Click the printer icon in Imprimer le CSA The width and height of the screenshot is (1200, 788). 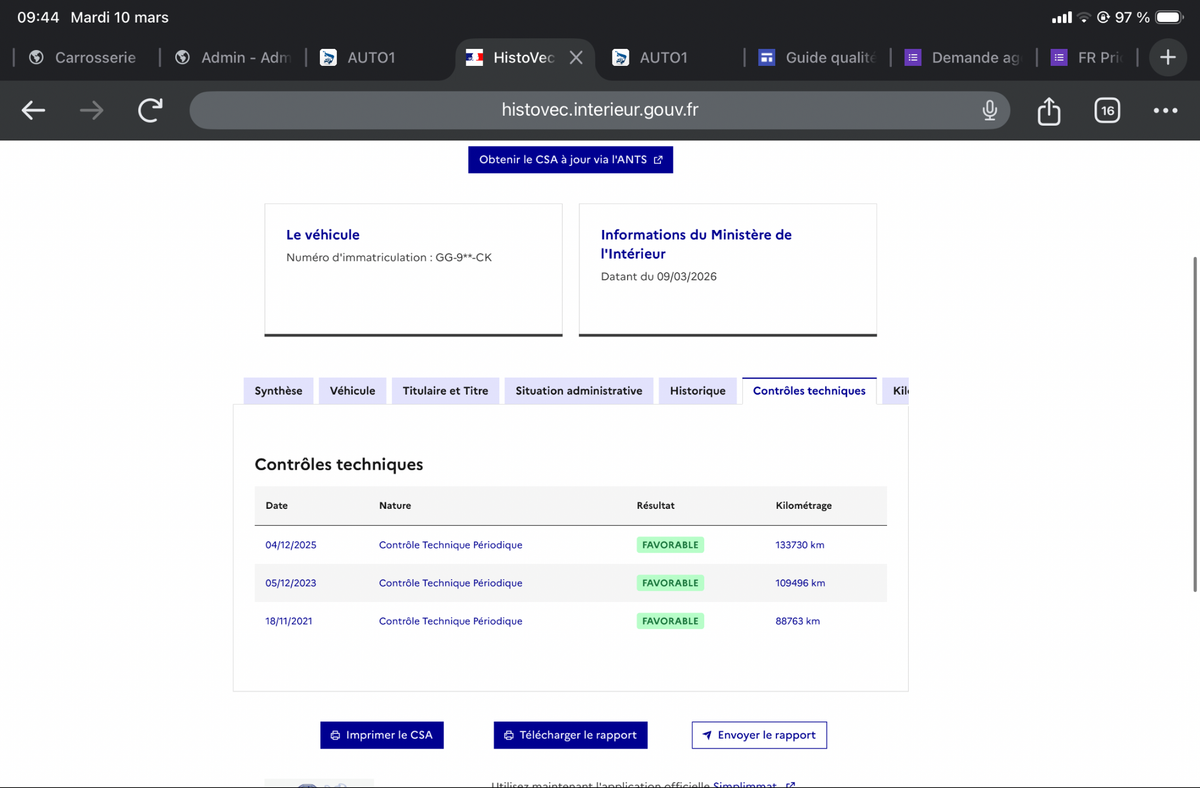pos(335,735)
